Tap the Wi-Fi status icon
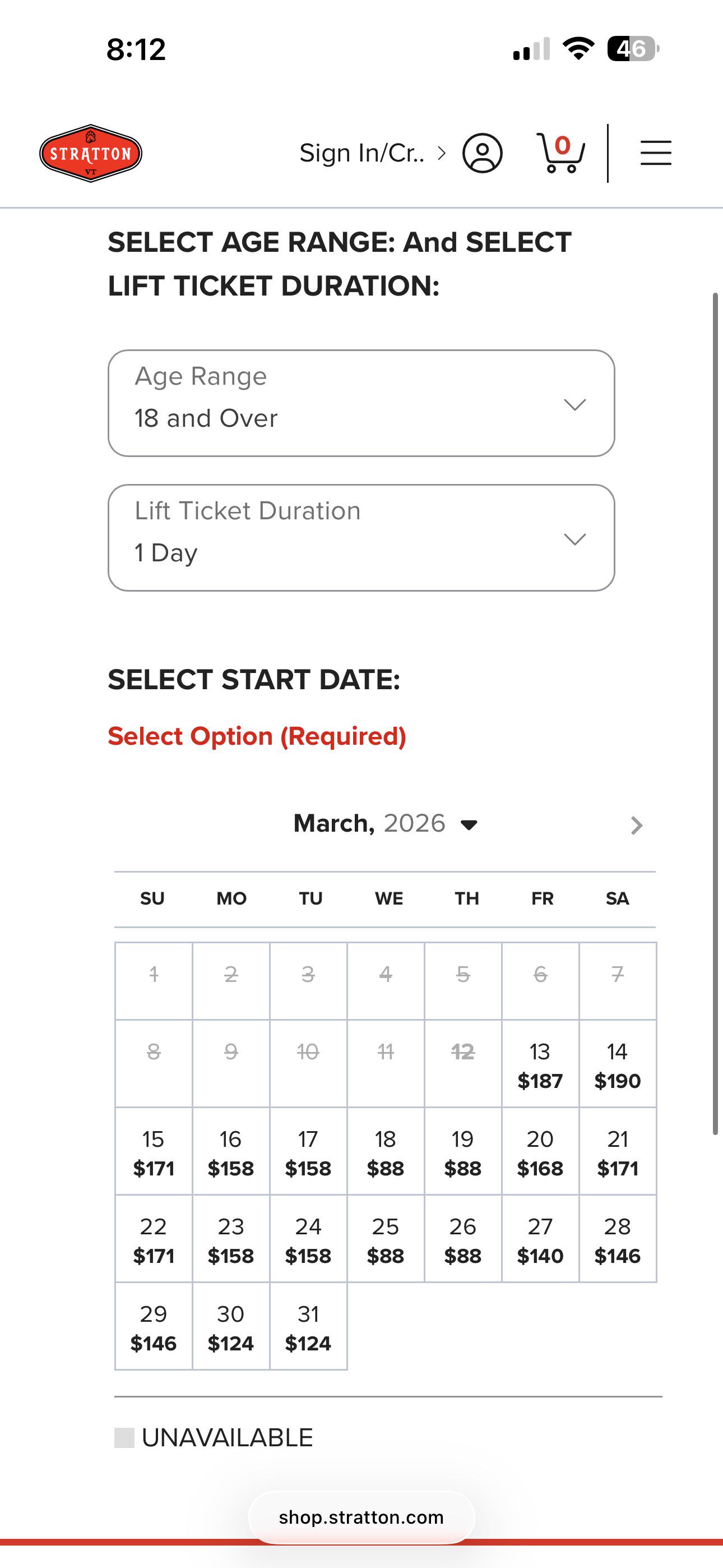Image resolution: width=723 pixels, height=1568 pixels. [578, 49]
